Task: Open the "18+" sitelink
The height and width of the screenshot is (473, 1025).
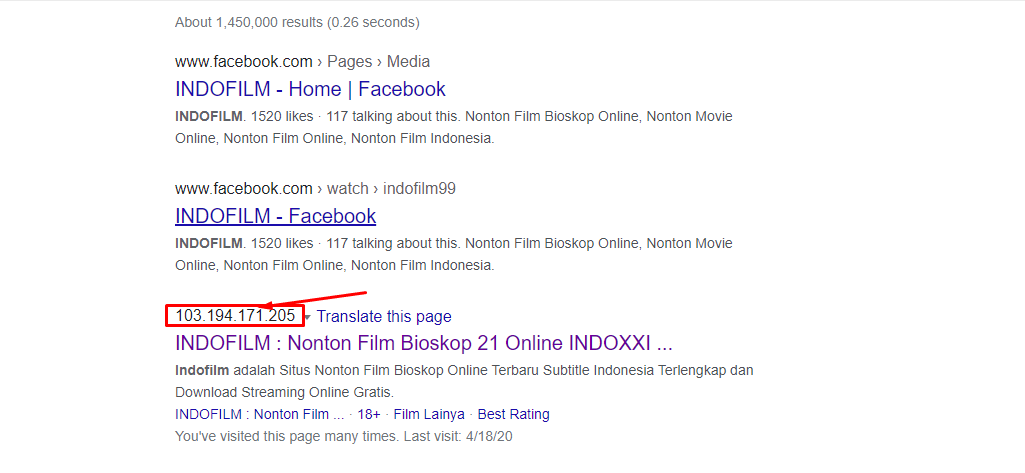Action: (369, 414)
